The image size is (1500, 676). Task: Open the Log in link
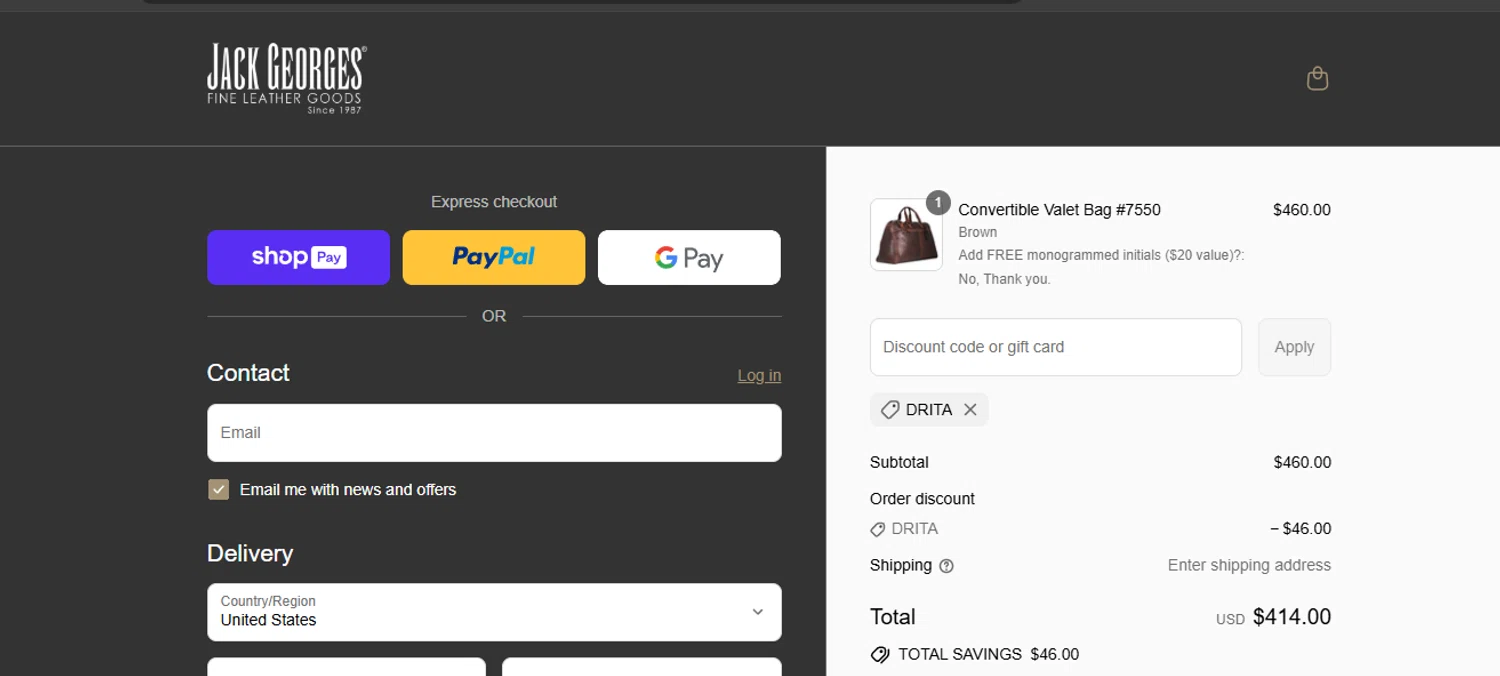pyautogui.click(x=759, y=375)
